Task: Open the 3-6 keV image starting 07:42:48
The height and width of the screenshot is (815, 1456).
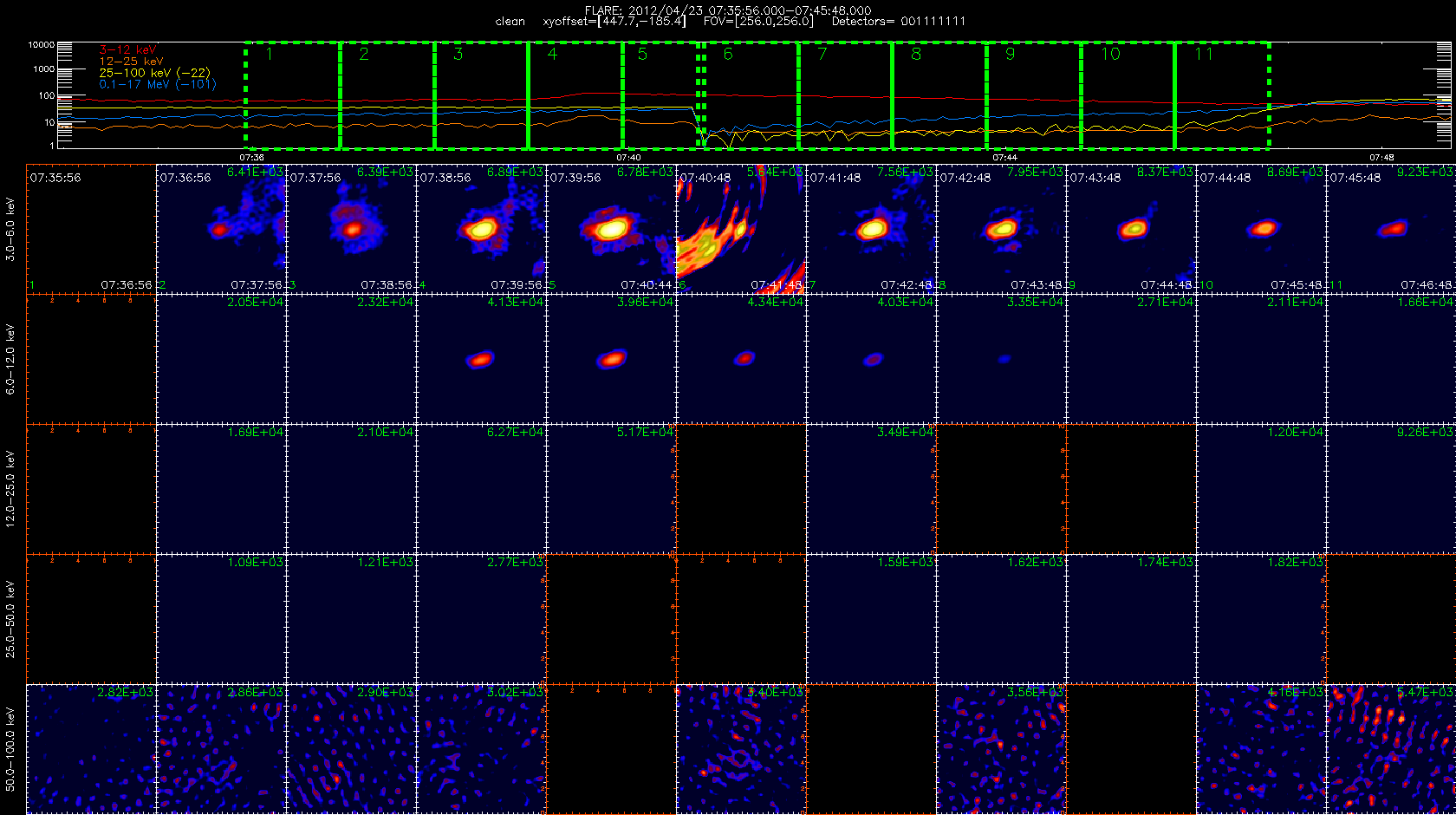Action: coord(1001,229)
